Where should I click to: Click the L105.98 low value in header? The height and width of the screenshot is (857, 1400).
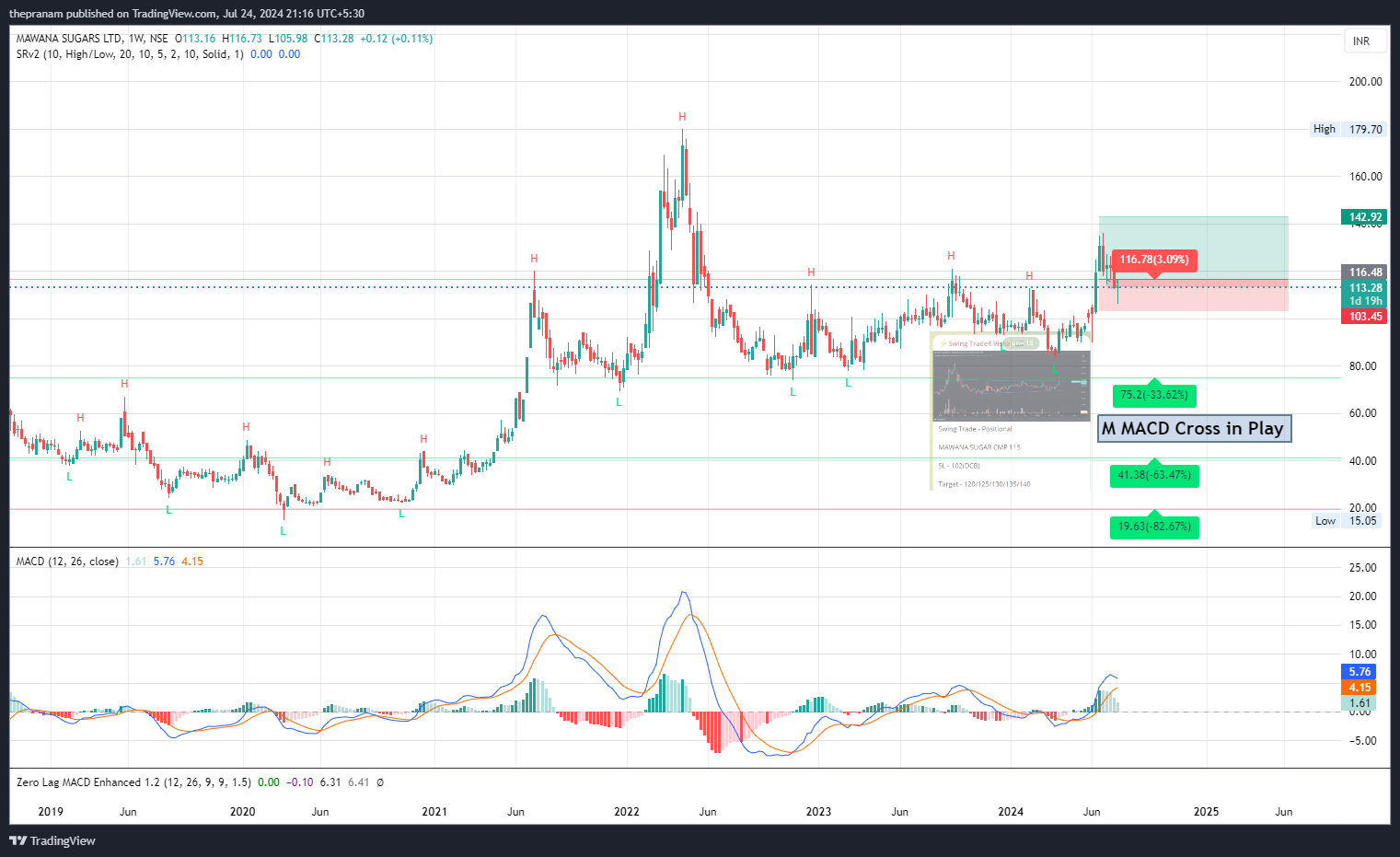(288, 39)
